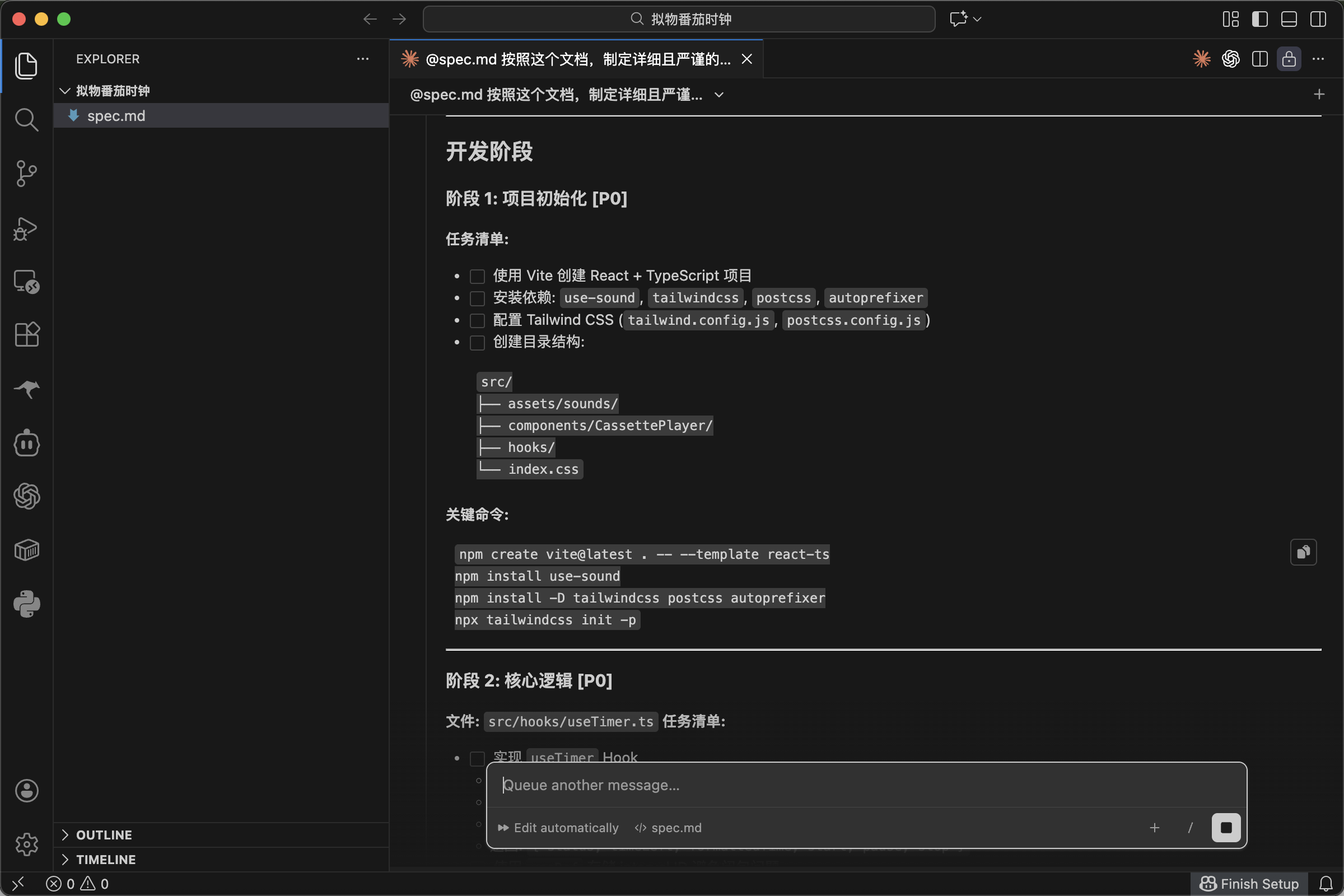The width and height of the screenshot is (1344, 896).
Task: Open the Manage settings gear
Action: coord(26,844)
